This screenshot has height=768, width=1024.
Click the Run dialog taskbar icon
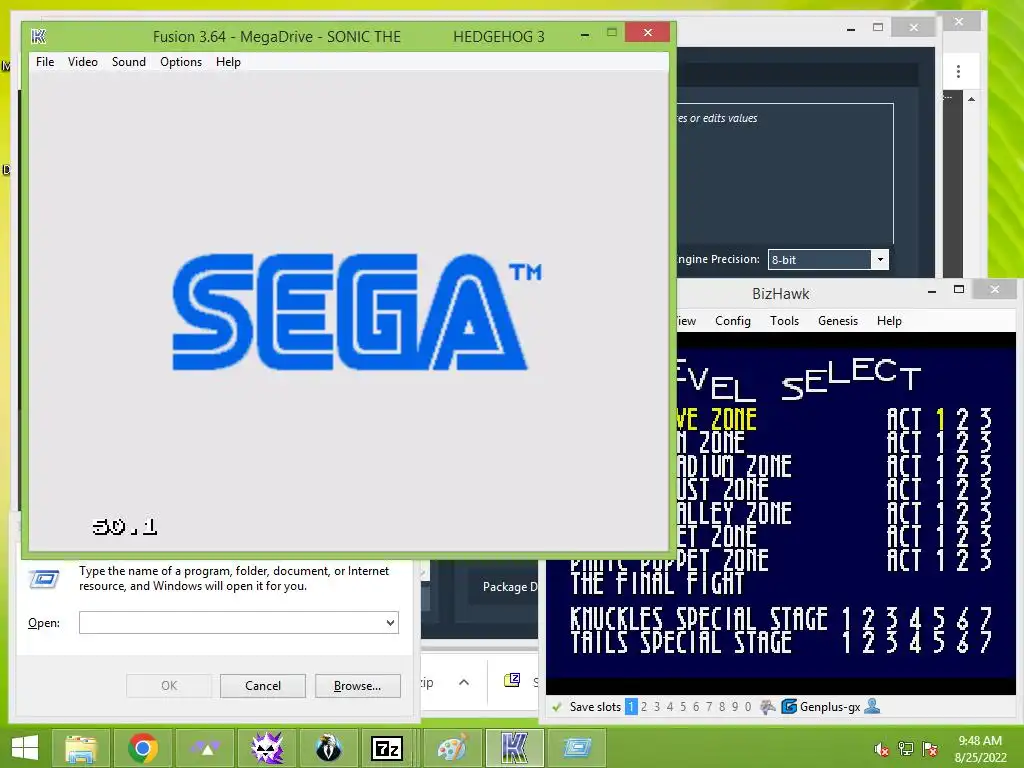(577, 748)
